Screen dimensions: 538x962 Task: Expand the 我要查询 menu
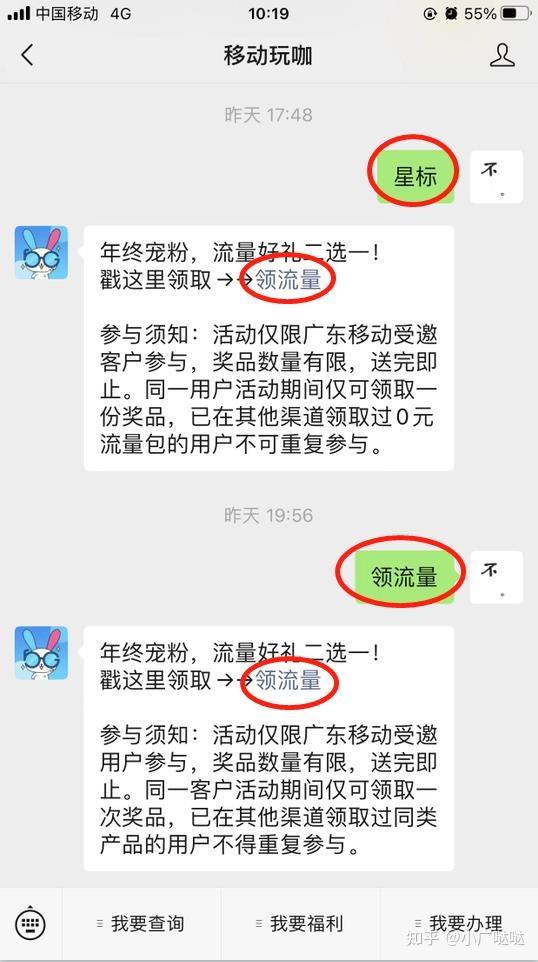pyautogui.click(x=141, y=923)
